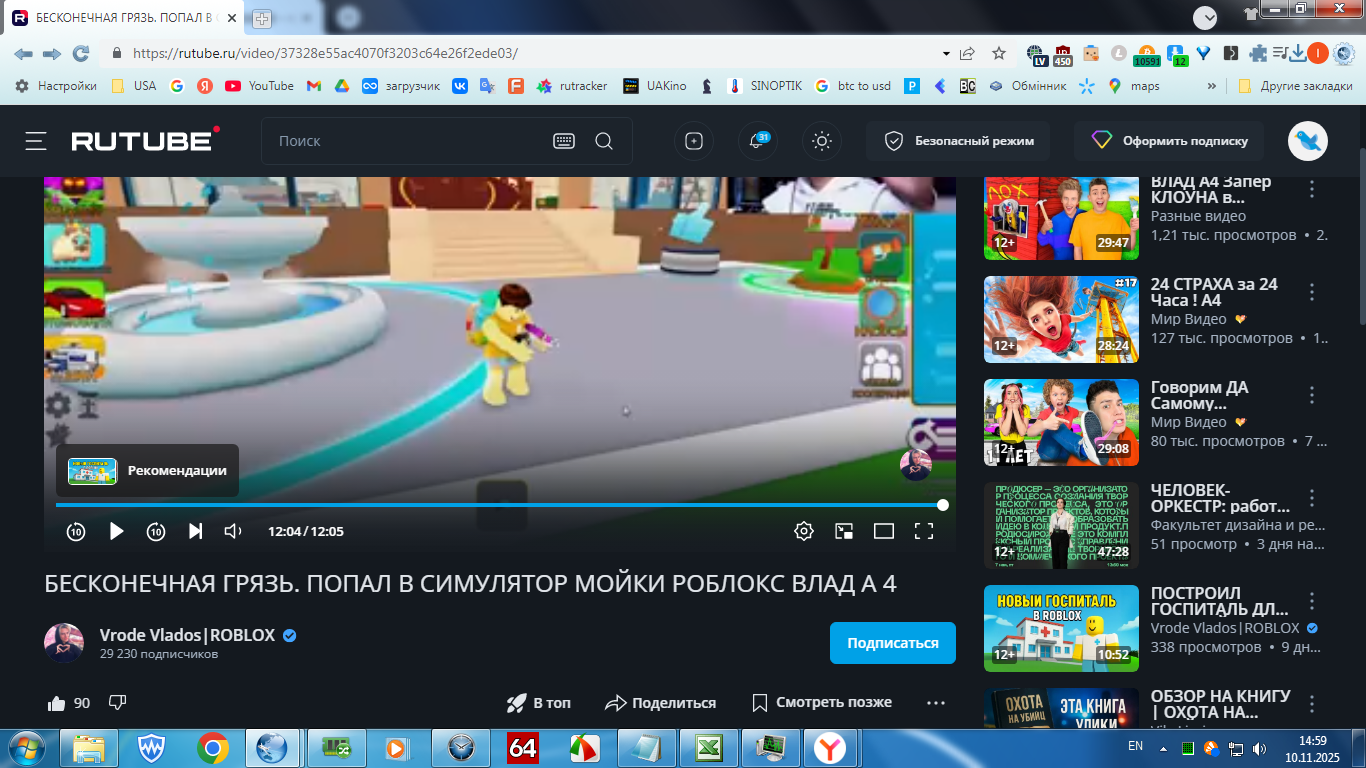This screenshot has height=768, width=1366.
Task: Open the Rutube hamburger menu
Action: pos(36,141)
